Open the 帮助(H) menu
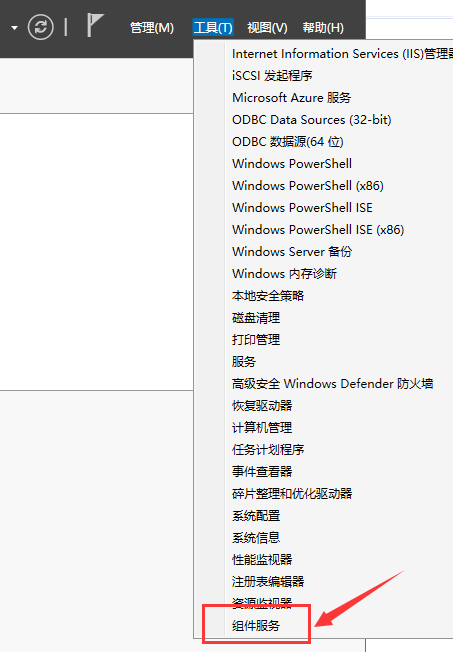Viewport: 453px width, 652px height. click(x=323, y=28)
